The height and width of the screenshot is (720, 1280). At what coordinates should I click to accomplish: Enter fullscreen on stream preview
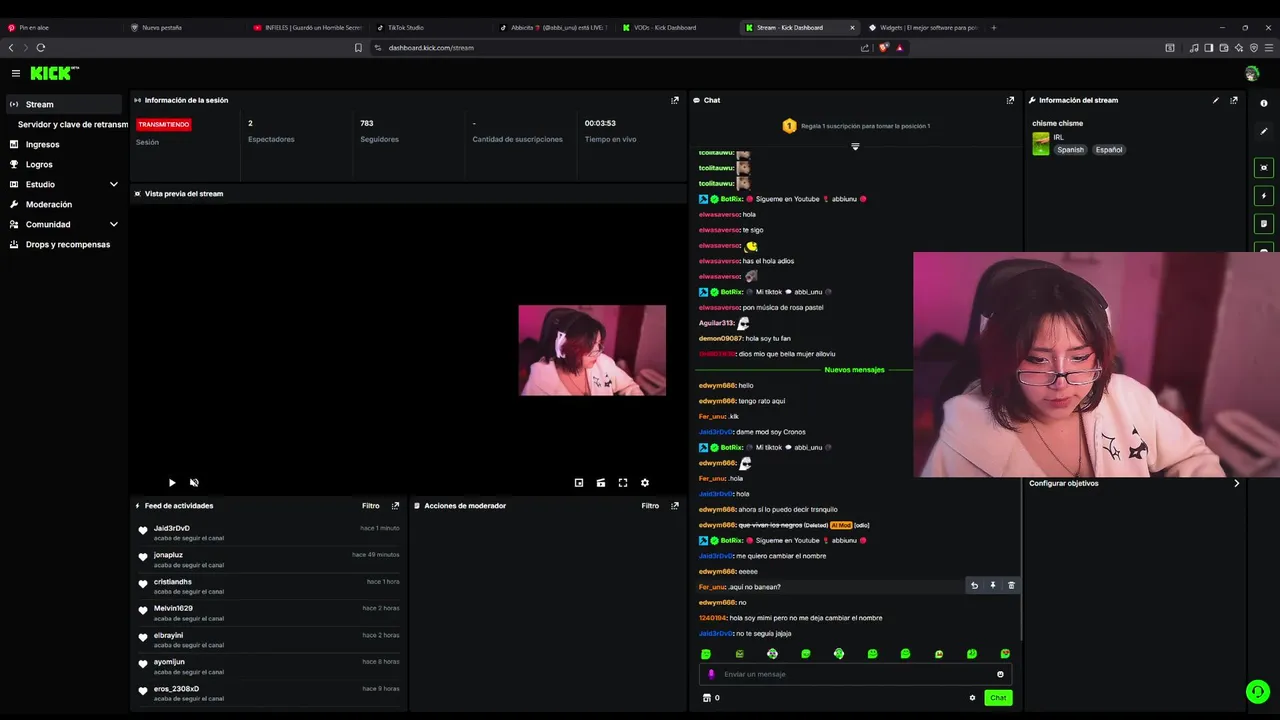623,483
